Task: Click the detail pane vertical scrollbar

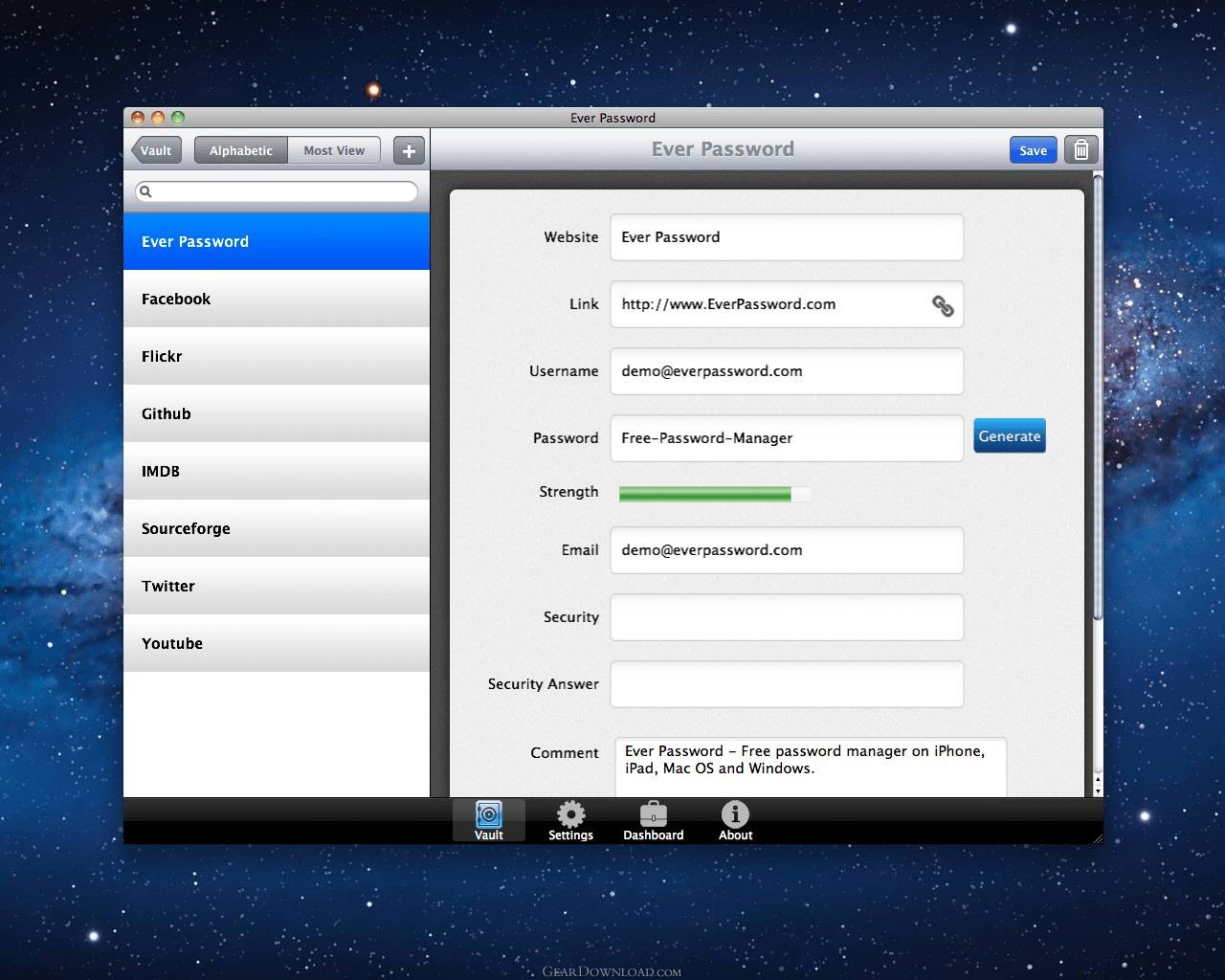Action: (1098, 397)
